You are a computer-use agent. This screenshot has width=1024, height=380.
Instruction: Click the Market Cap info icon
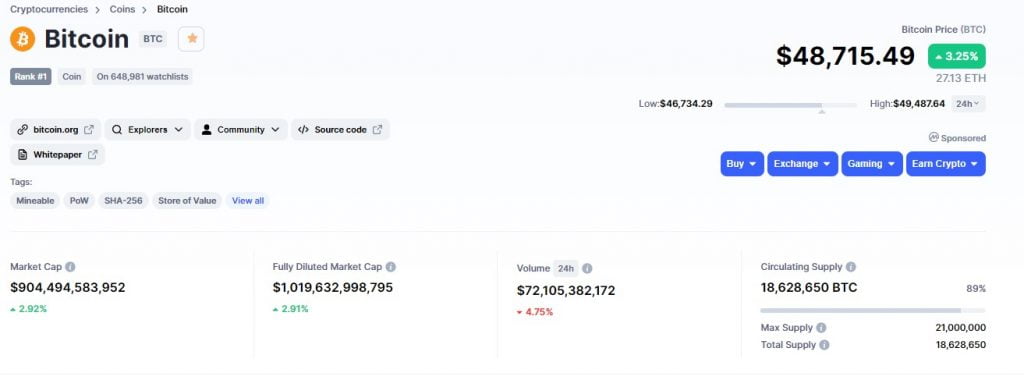click(x=71, y=266)
